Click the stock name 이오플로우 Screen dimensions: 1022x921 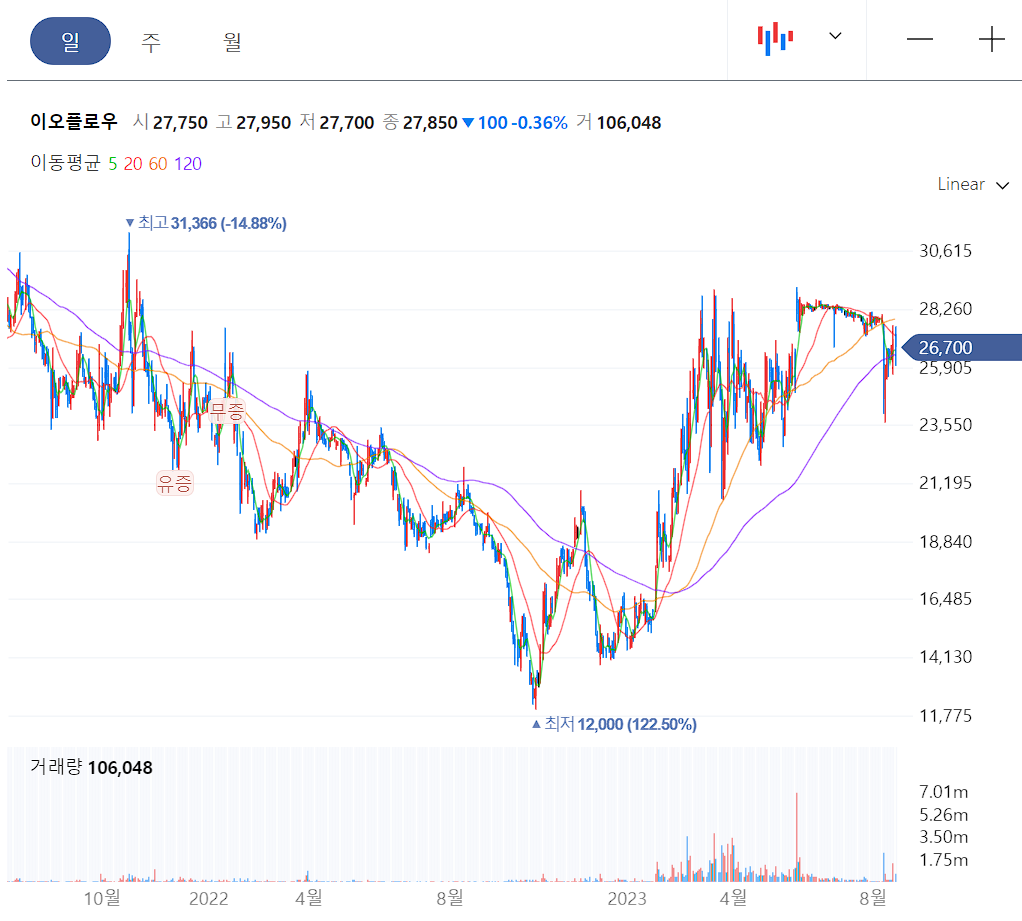(x=74, y=121)
